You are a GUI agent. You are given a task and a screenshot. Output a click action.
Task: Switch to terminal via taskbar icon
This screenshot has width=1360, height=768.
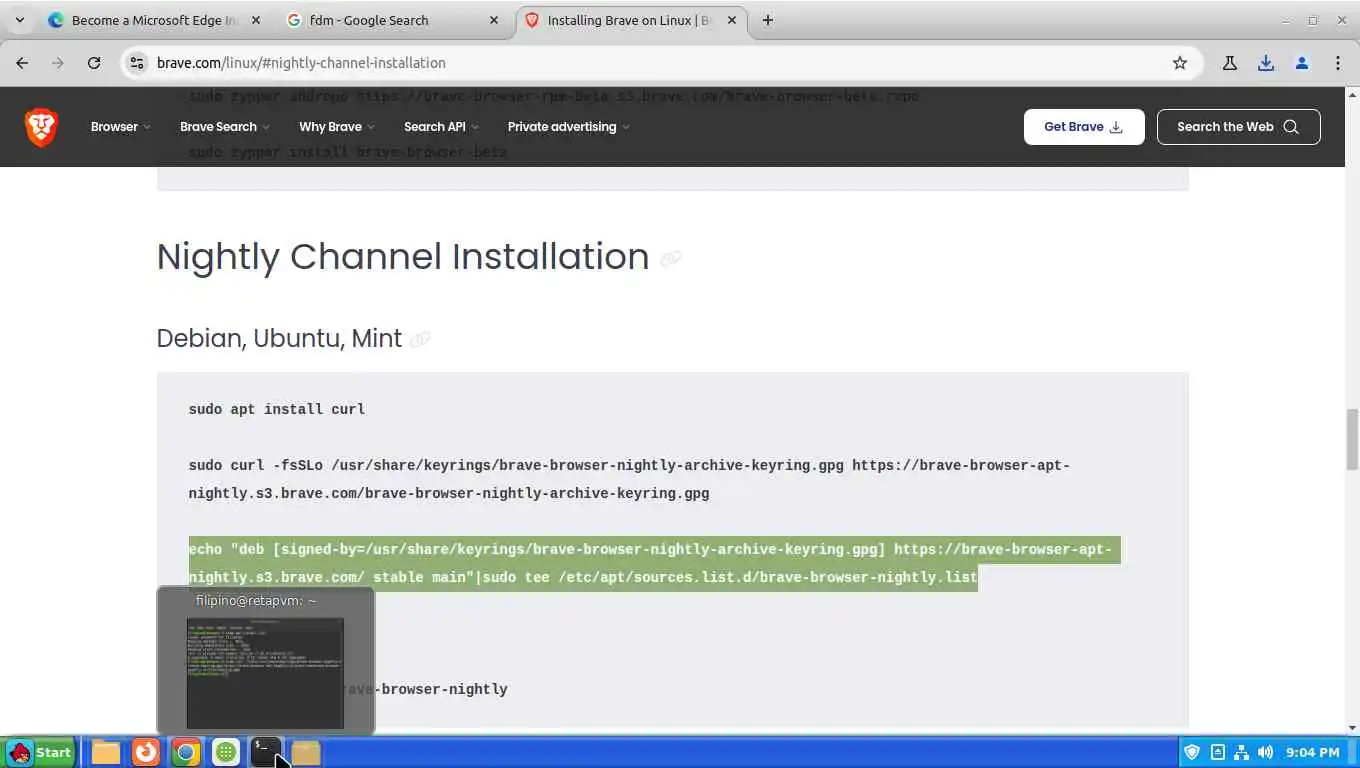coord(266,752)
